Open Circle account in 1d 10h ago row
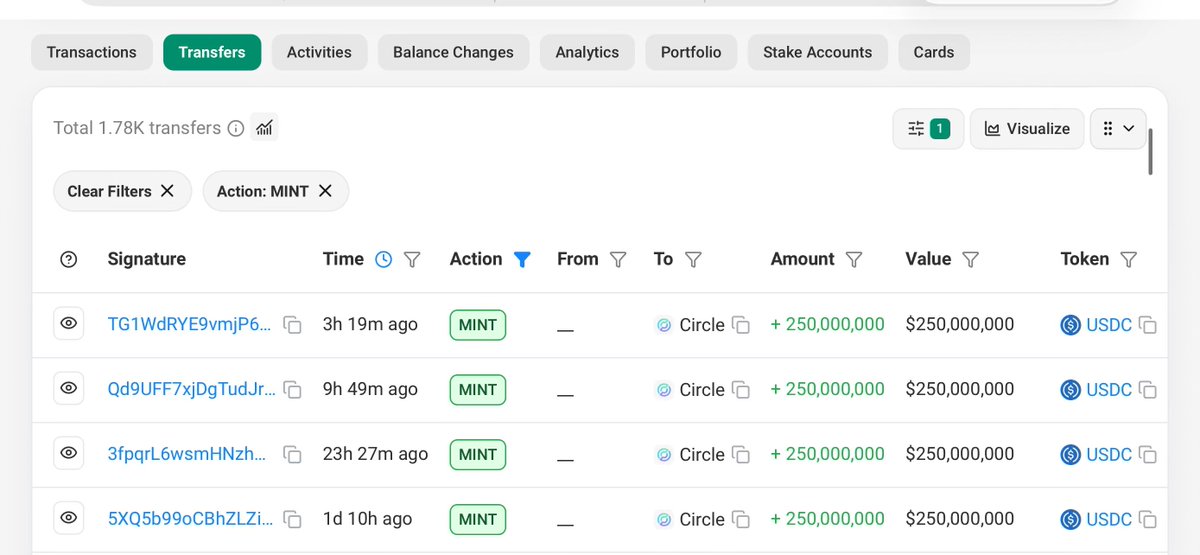 tap(701, 520)
